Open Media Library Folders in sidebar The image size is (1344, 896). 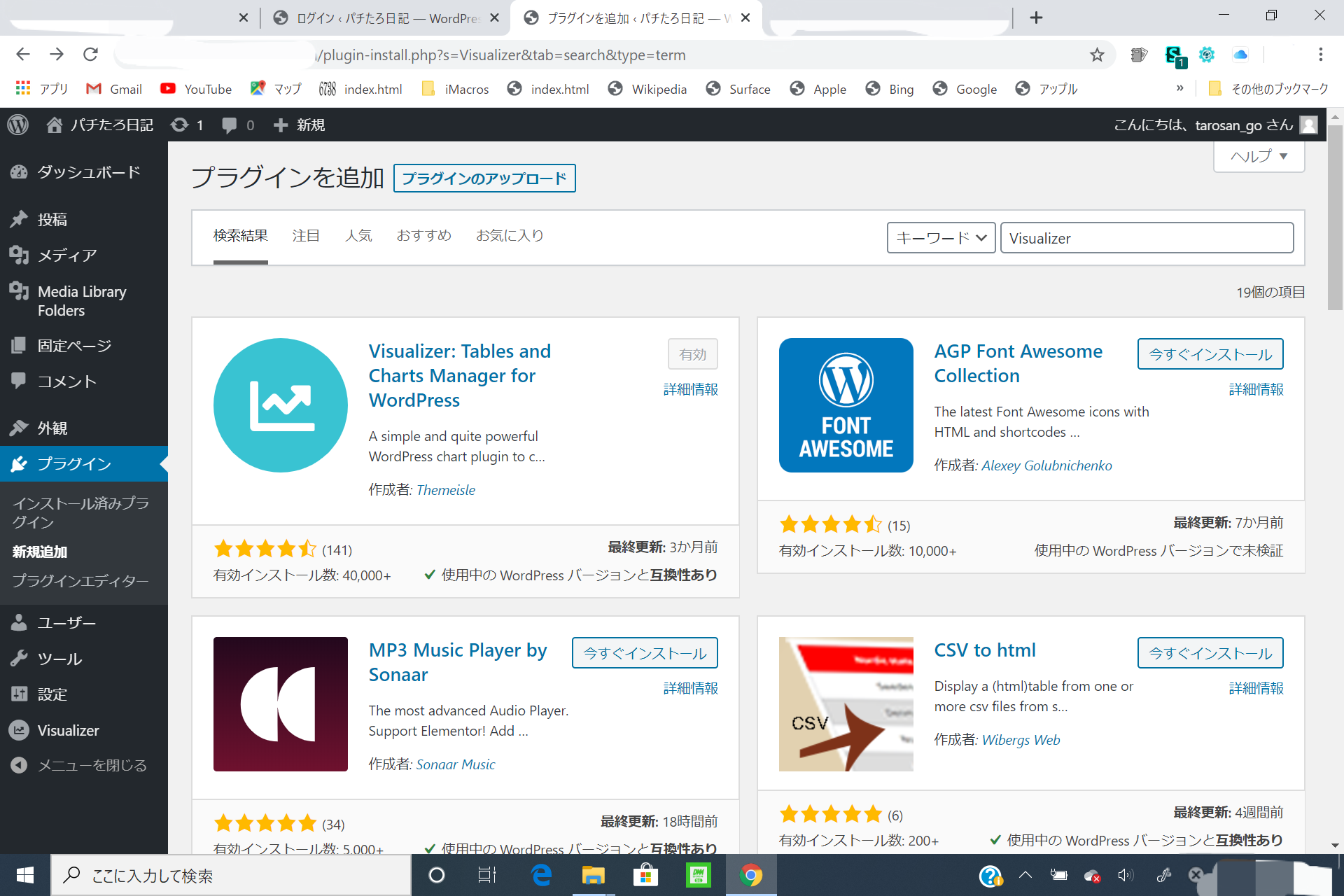(x=84, y=300)
